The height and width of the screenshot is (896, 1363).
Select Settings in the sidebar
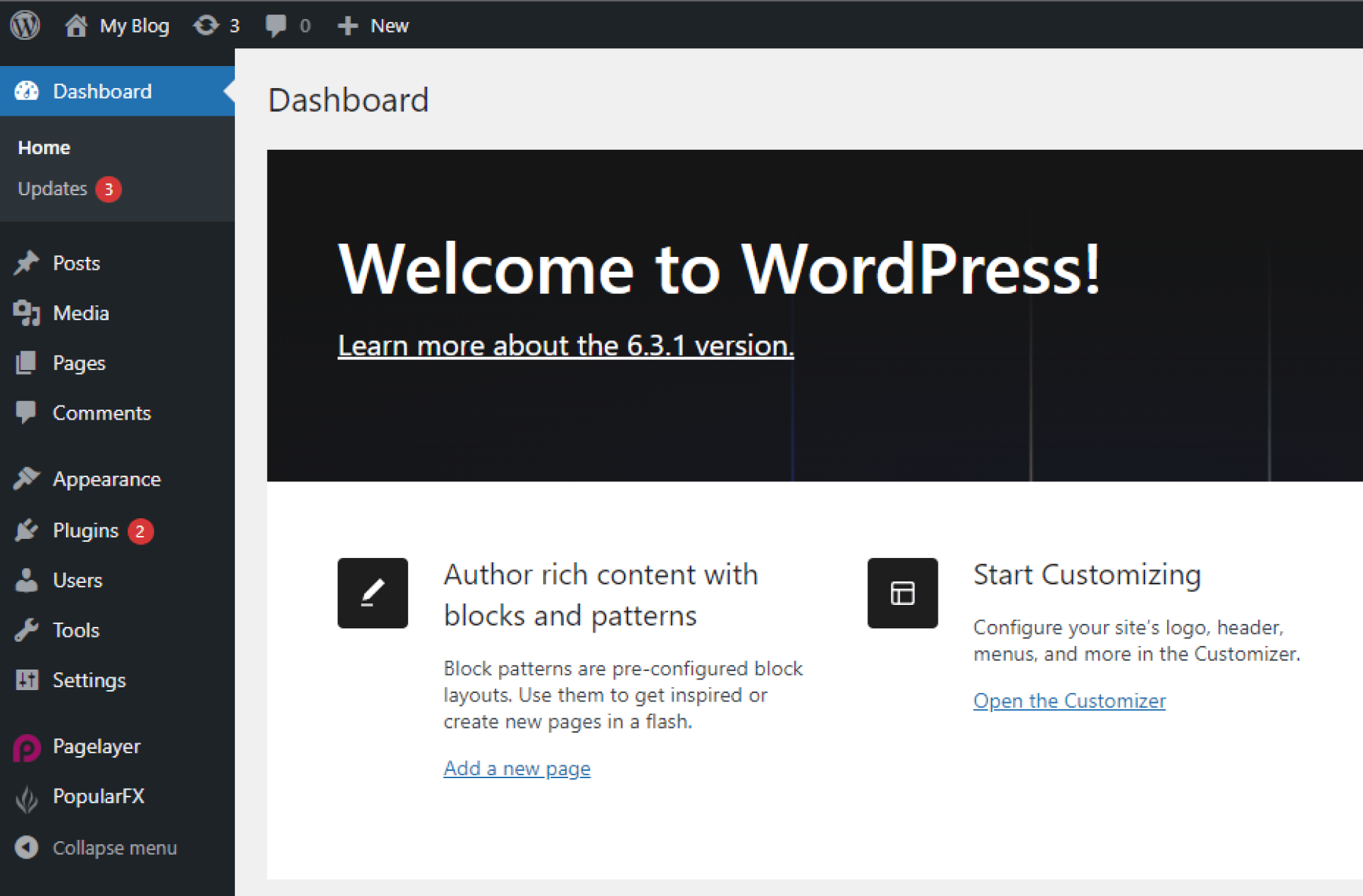(x=89, y=679)
